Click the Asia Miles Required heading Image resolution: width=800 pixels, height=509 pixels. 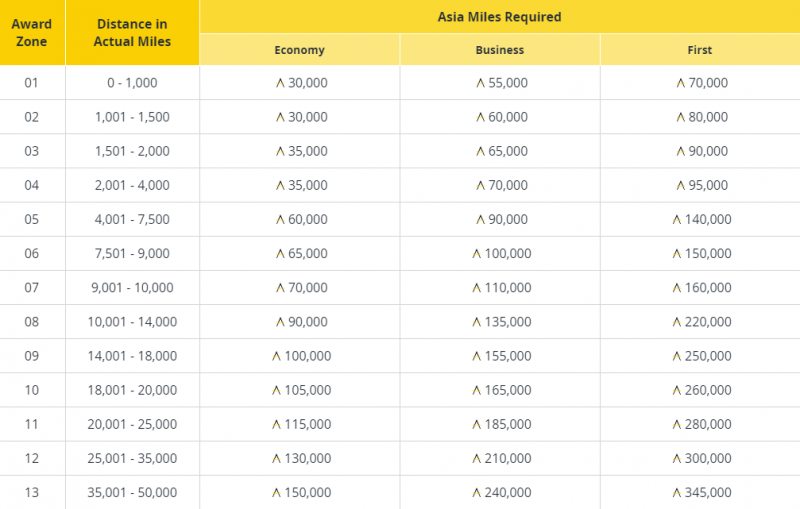pyautogui.click(x=499, y=17)
